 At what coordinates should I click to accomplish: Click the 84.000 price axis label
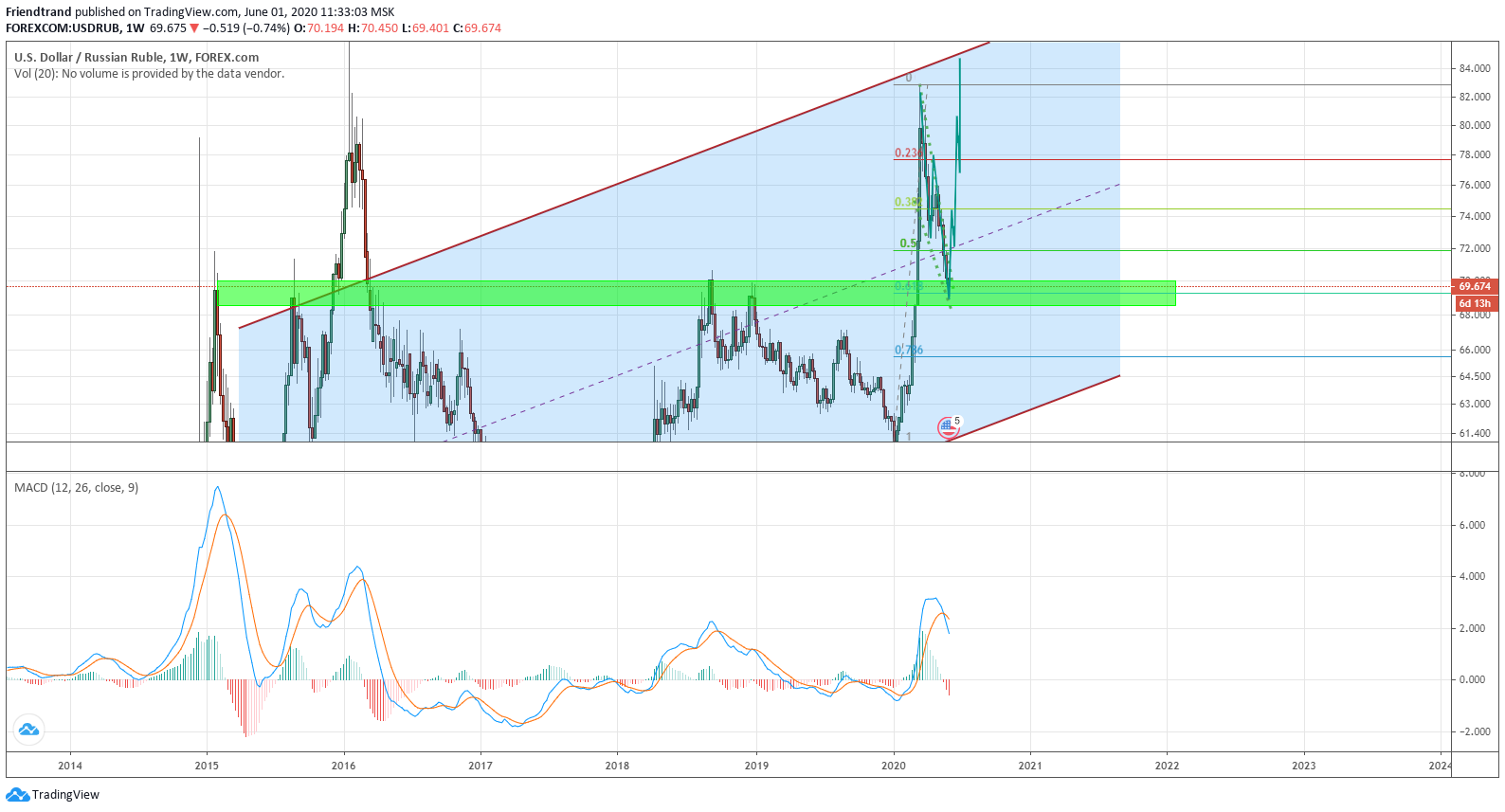[1475, 68]
